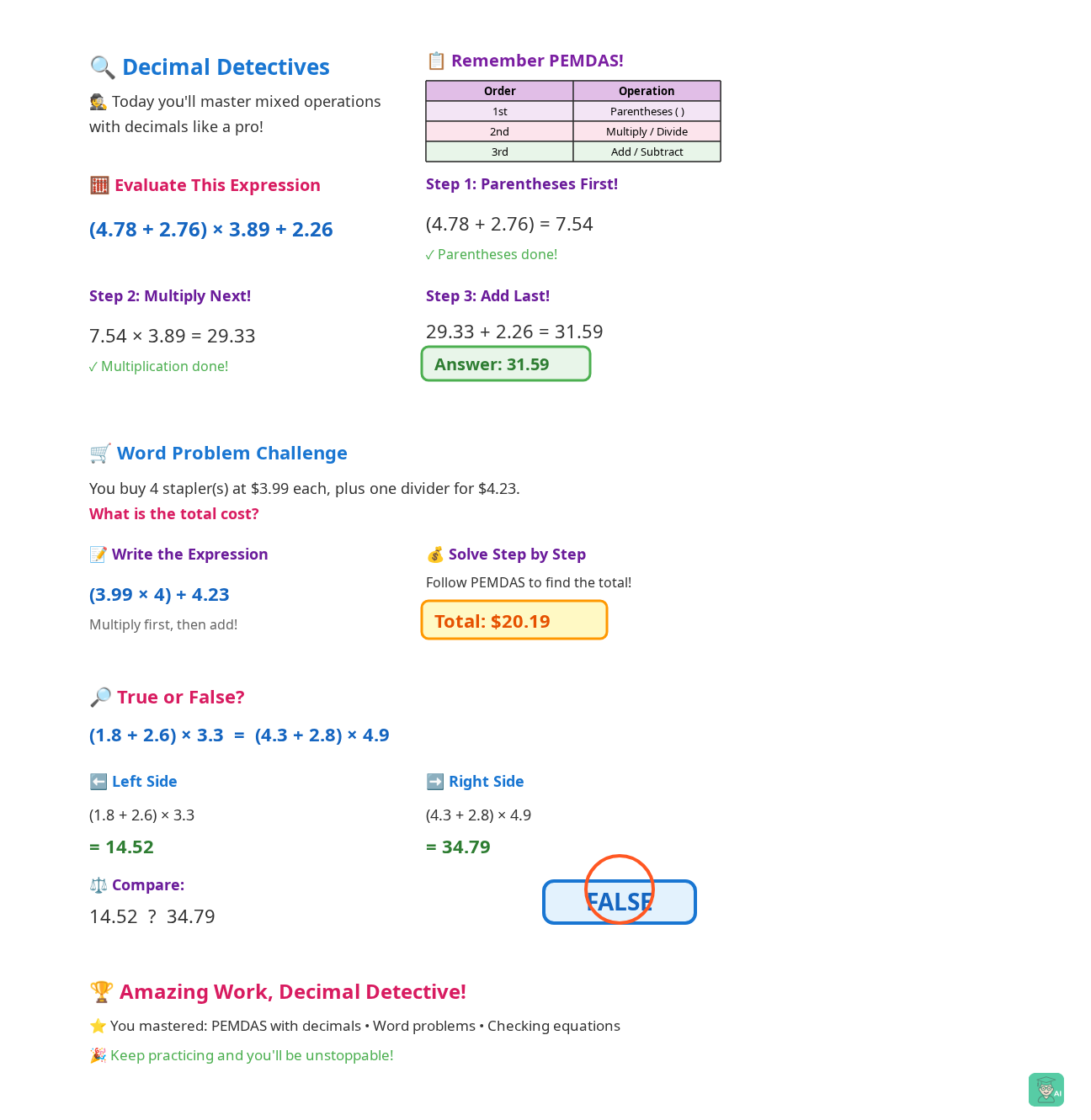The image size is (1091, 1120).
Task: Click the Step 1: Parentheses First! heading
Action: tap(522, 184)
